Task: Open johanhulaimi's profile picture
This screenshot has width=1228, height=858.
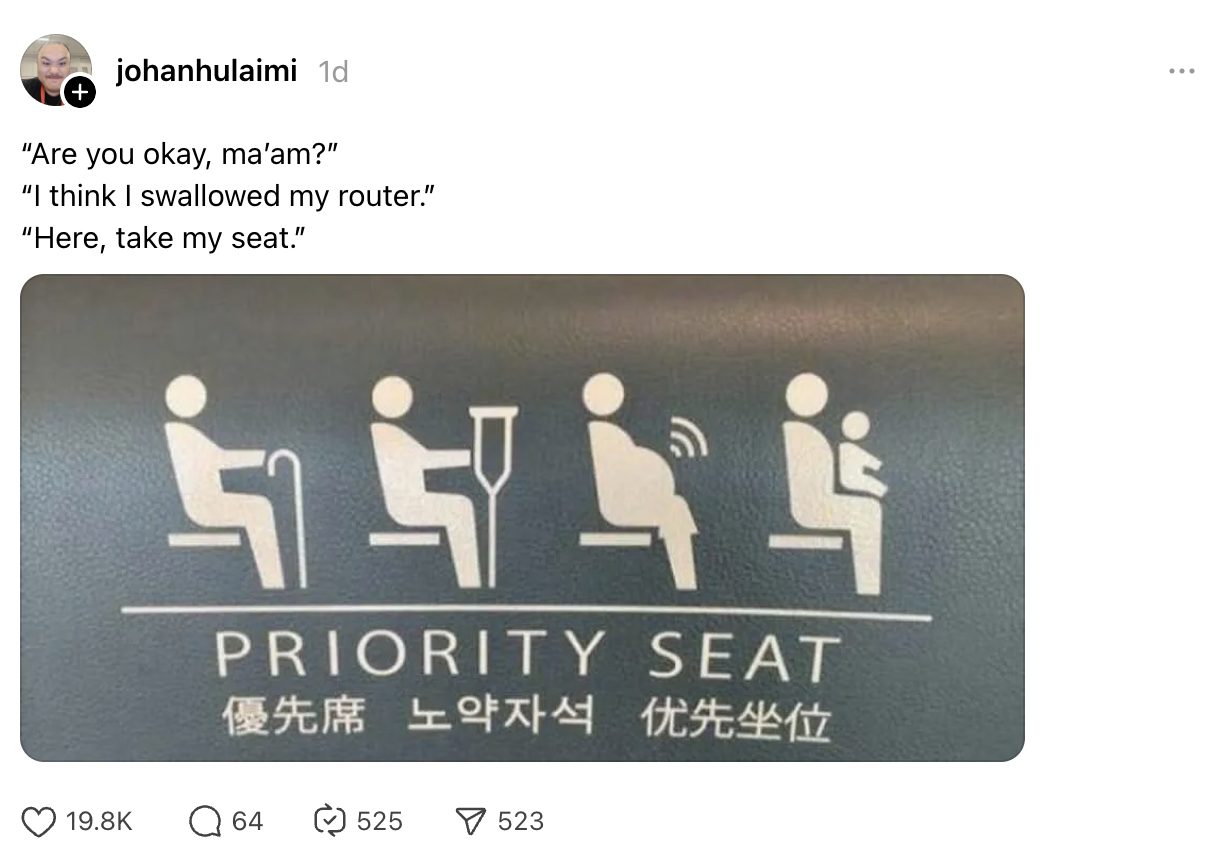Action: 56,70
